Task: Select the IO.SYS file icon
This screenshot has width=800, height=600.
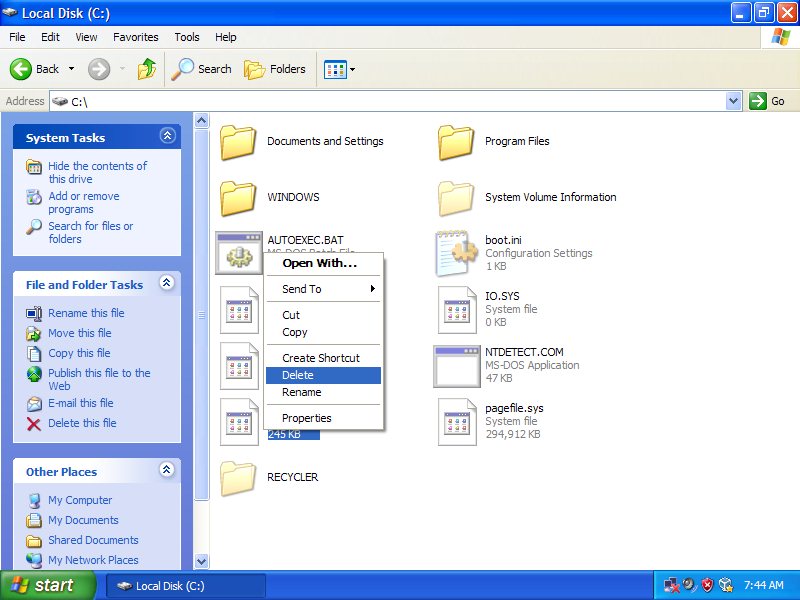Action: (457, 309)
